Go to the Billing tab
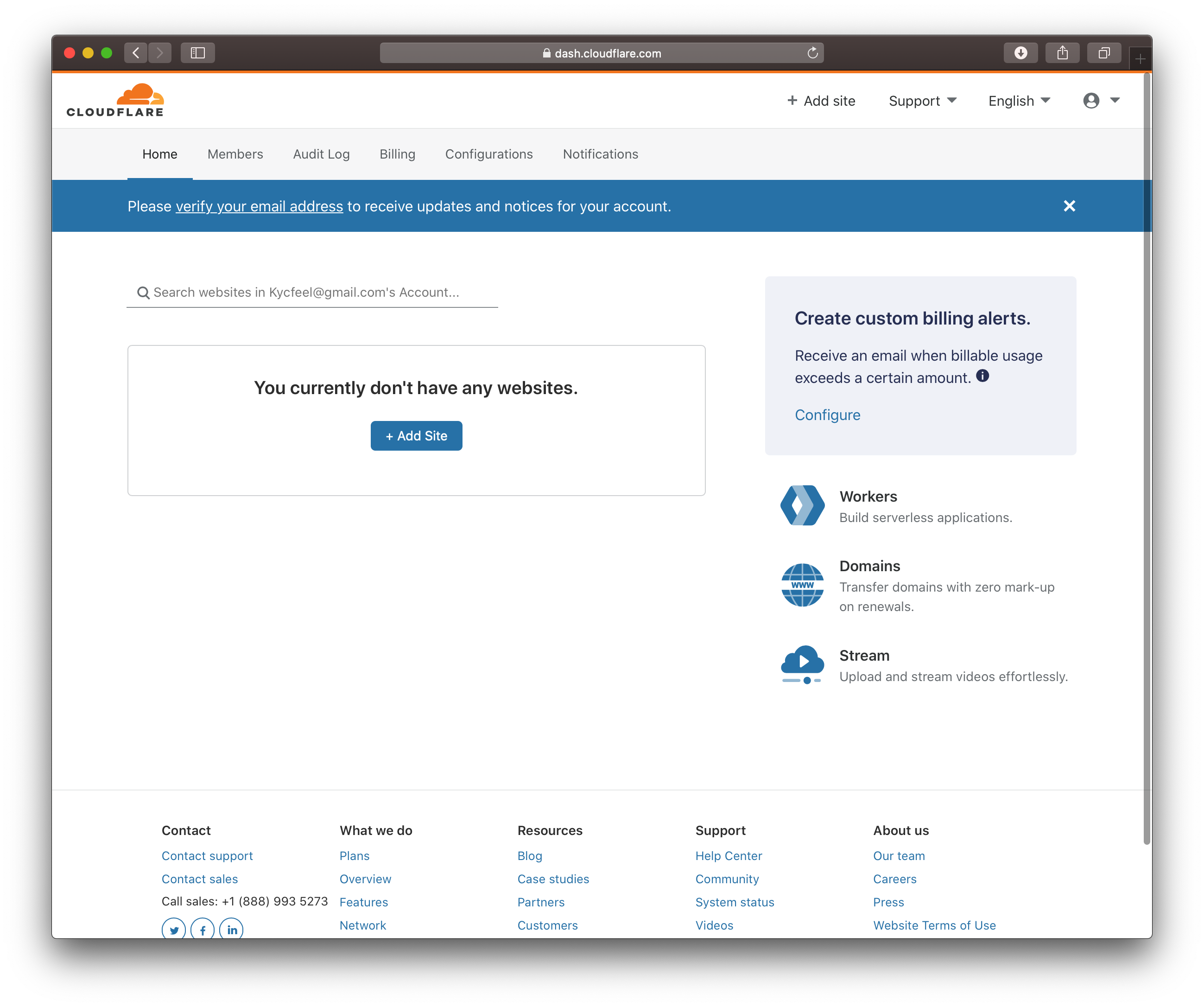This screenshot has width=1204, height=1007. pos(397,153)
